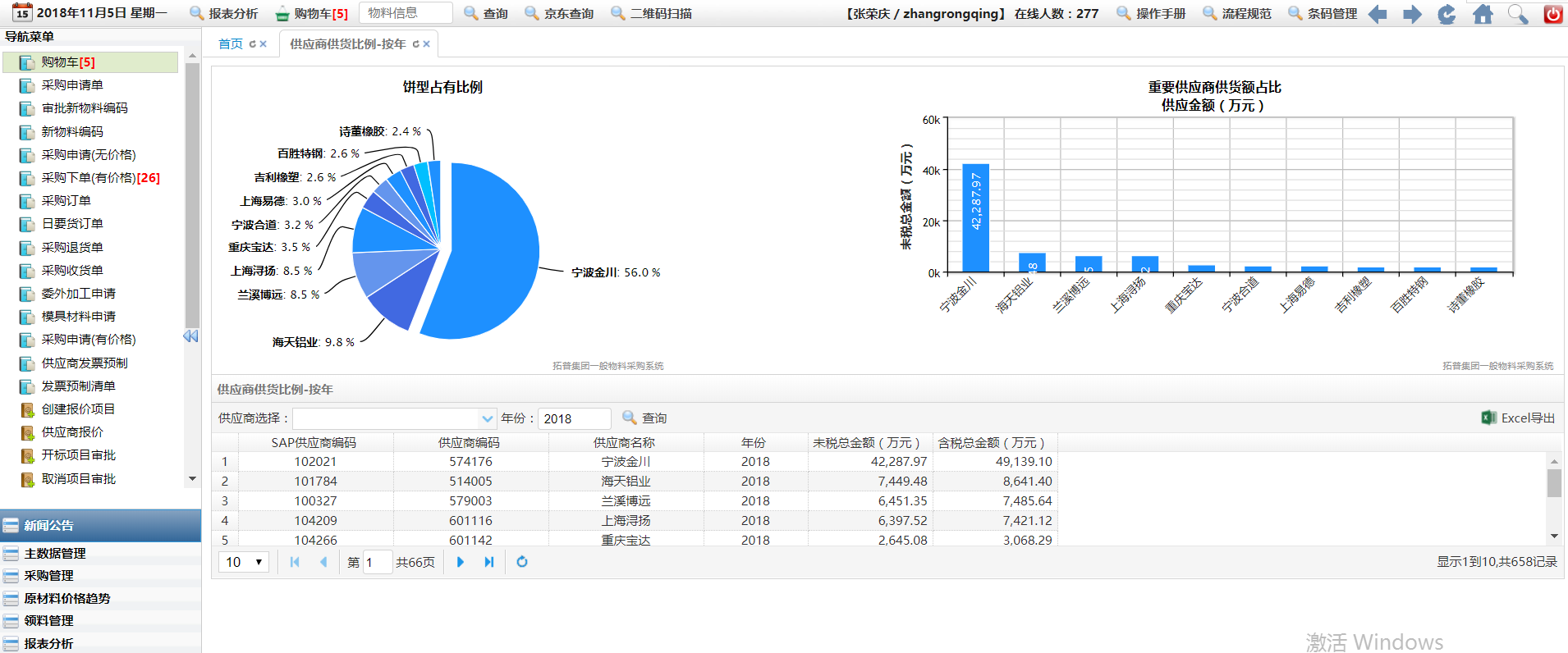The image size is (1568, 653).
Task: Click the 年份 input field
Action: [574, 418]
